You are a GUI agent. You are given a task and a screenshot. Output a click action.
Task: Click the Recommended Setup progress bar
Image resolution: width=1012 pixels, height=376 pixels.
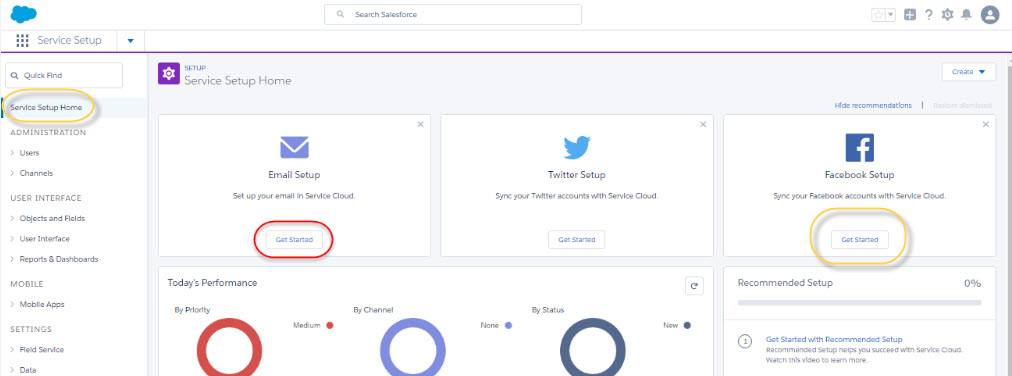point(859,302)
